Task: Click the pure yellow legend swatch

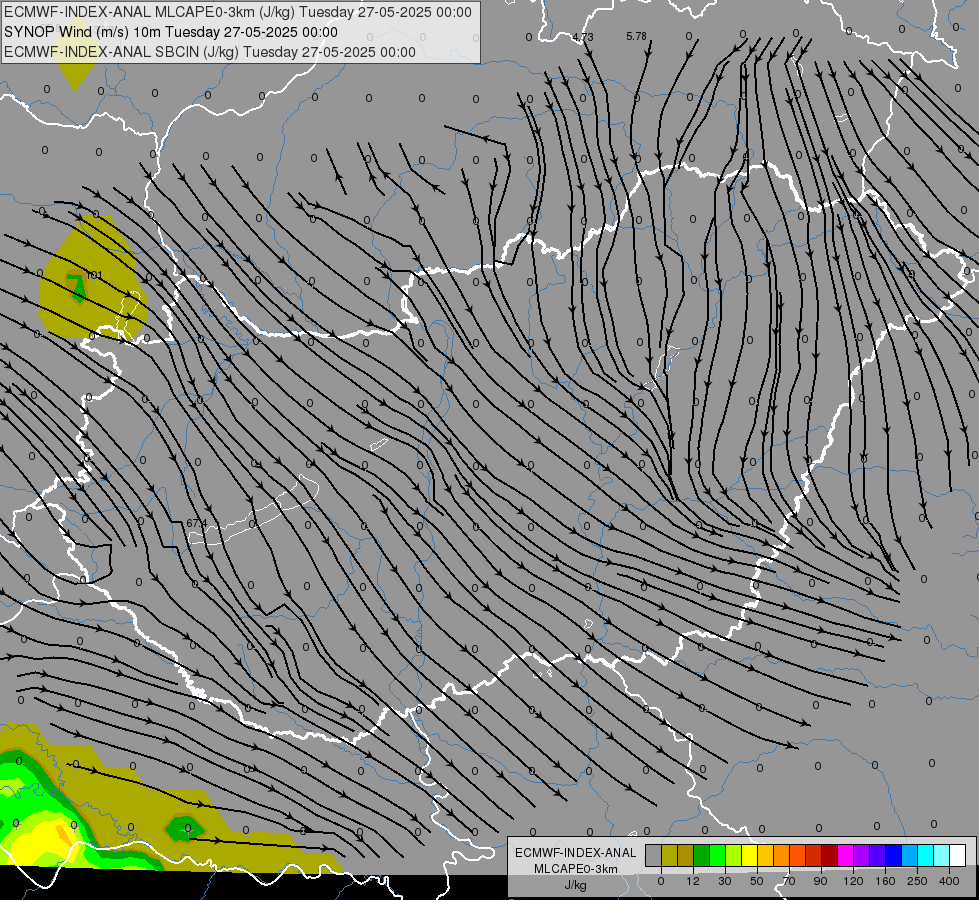Action: click(750, 856)
